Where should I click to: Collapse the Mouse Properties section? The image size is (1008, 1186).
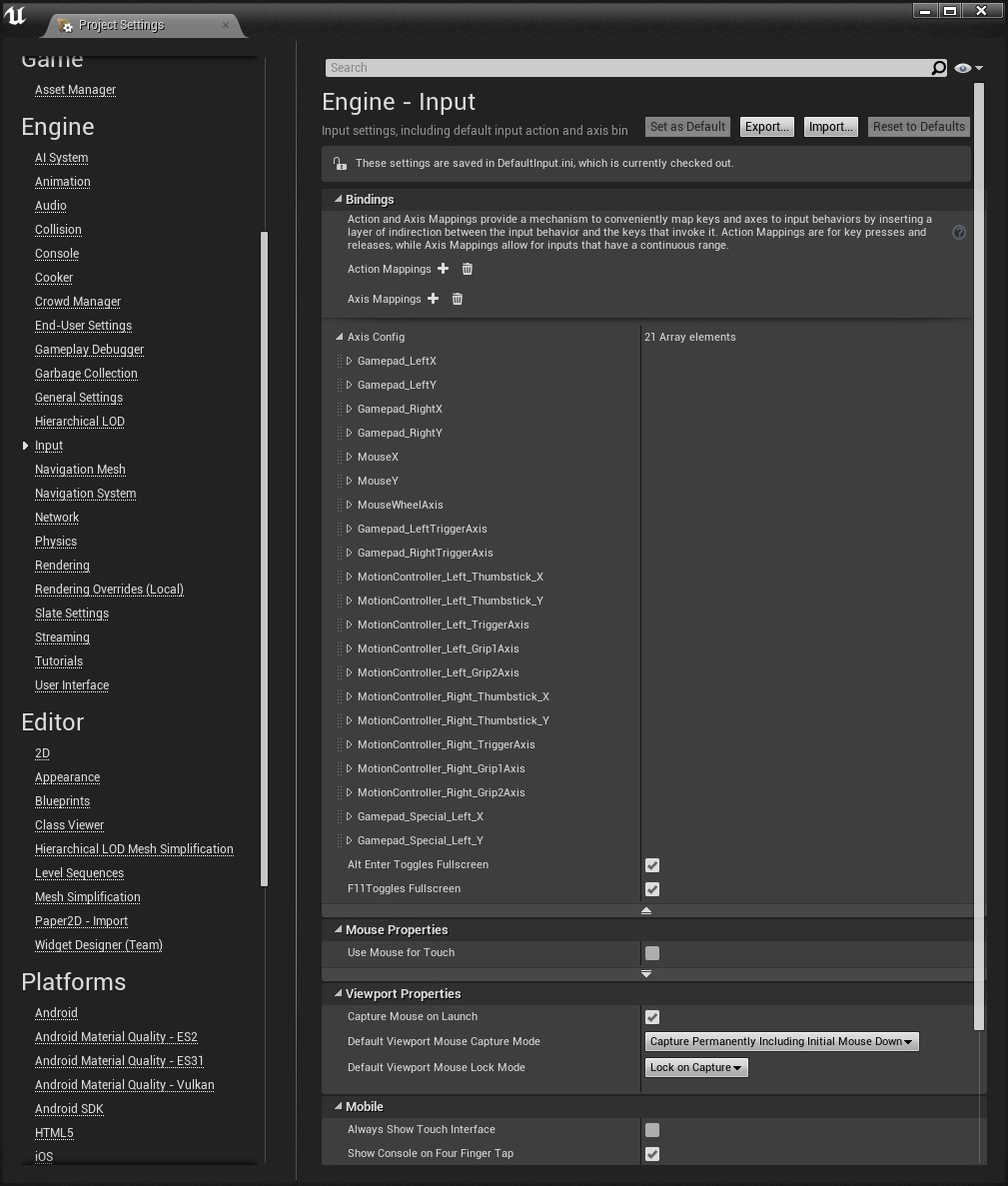click(338, 929)
